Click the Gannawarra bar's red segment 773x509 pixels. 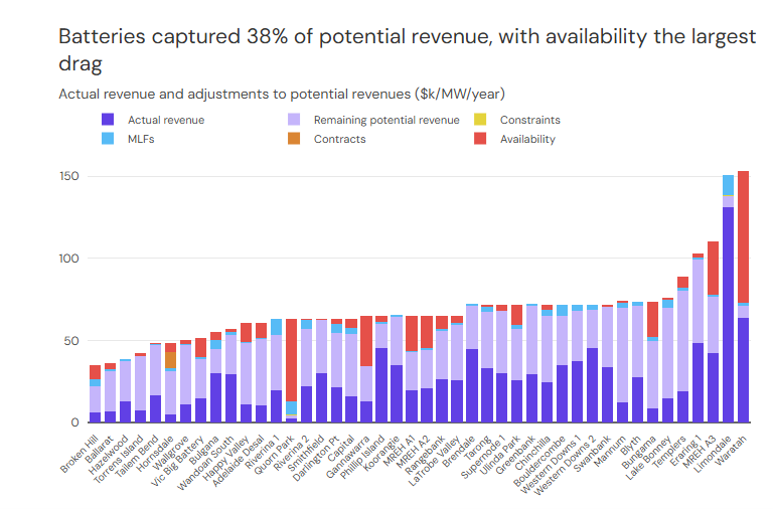click(x=366, y=341)
